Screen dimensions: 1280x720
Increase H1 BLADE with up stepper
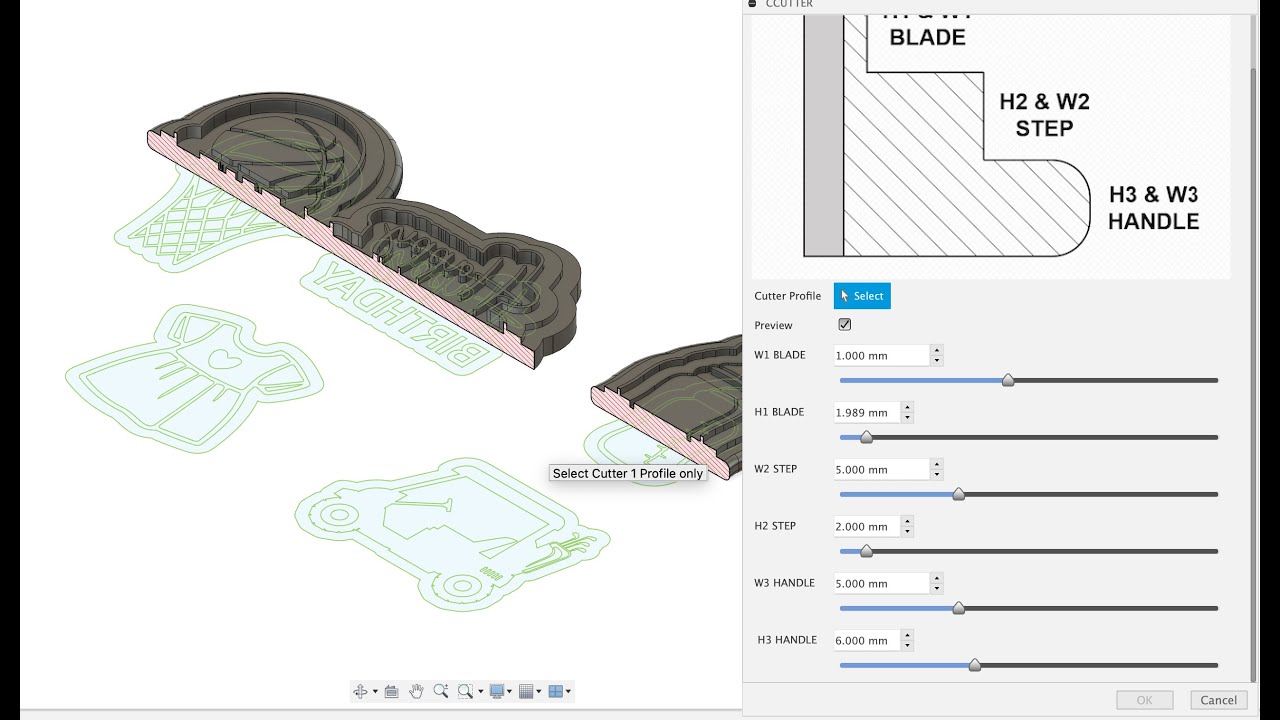coord(906,407)
